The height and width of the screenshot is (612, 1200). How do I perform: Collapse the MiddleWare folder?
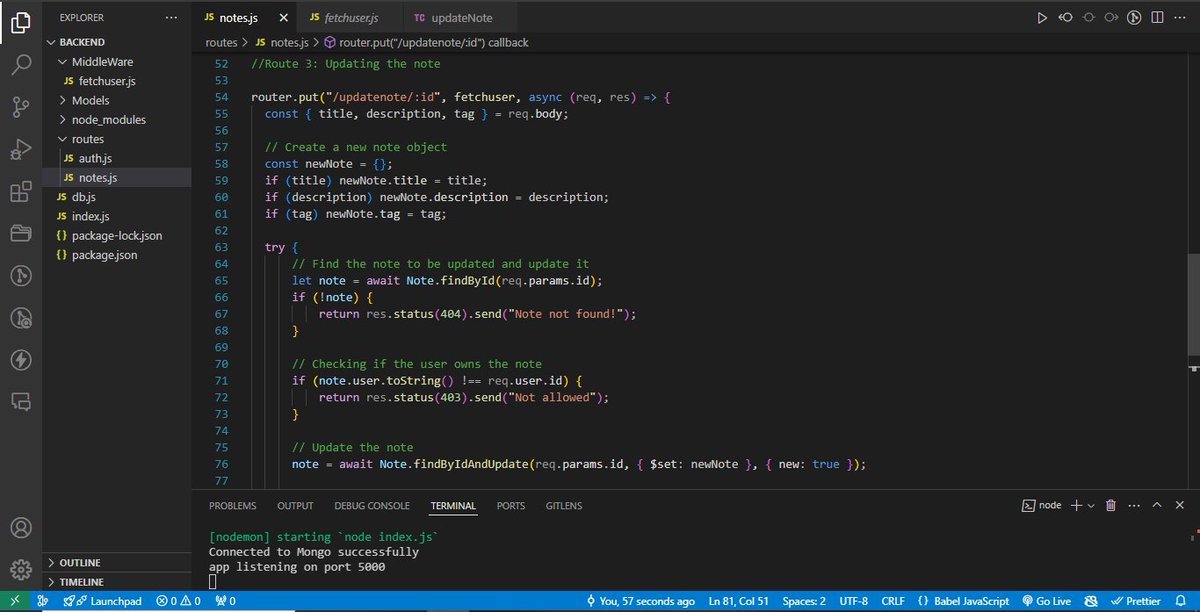click(x=116, y=61)
